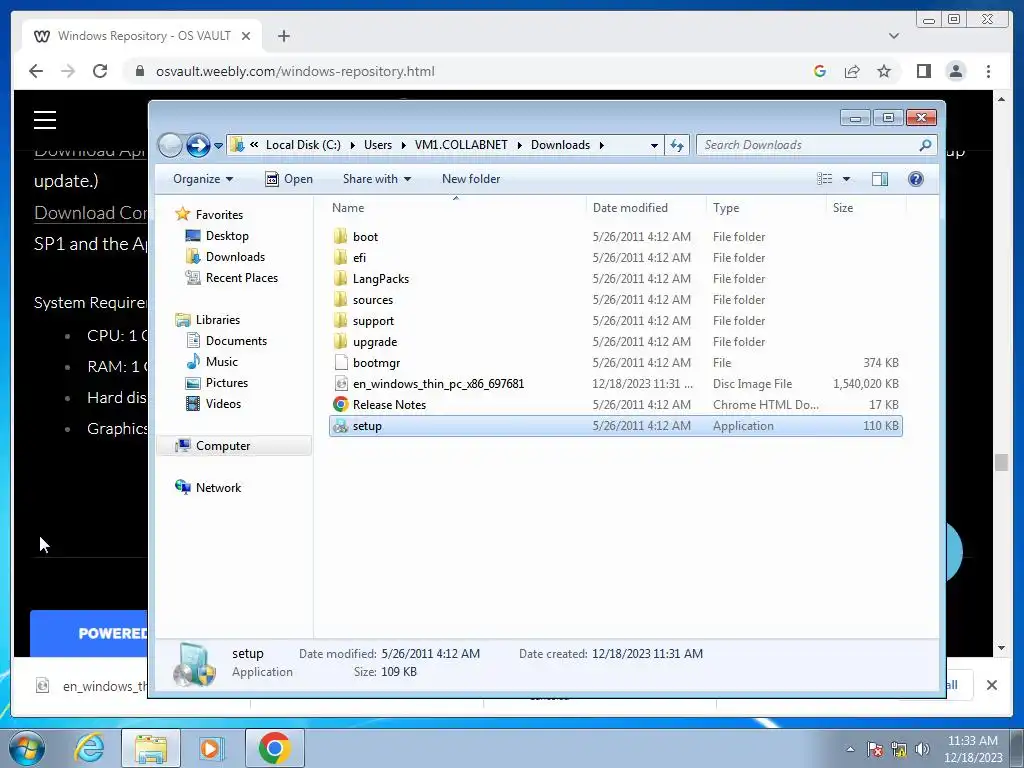Click the Change your view icon

[x=825, y=179]
